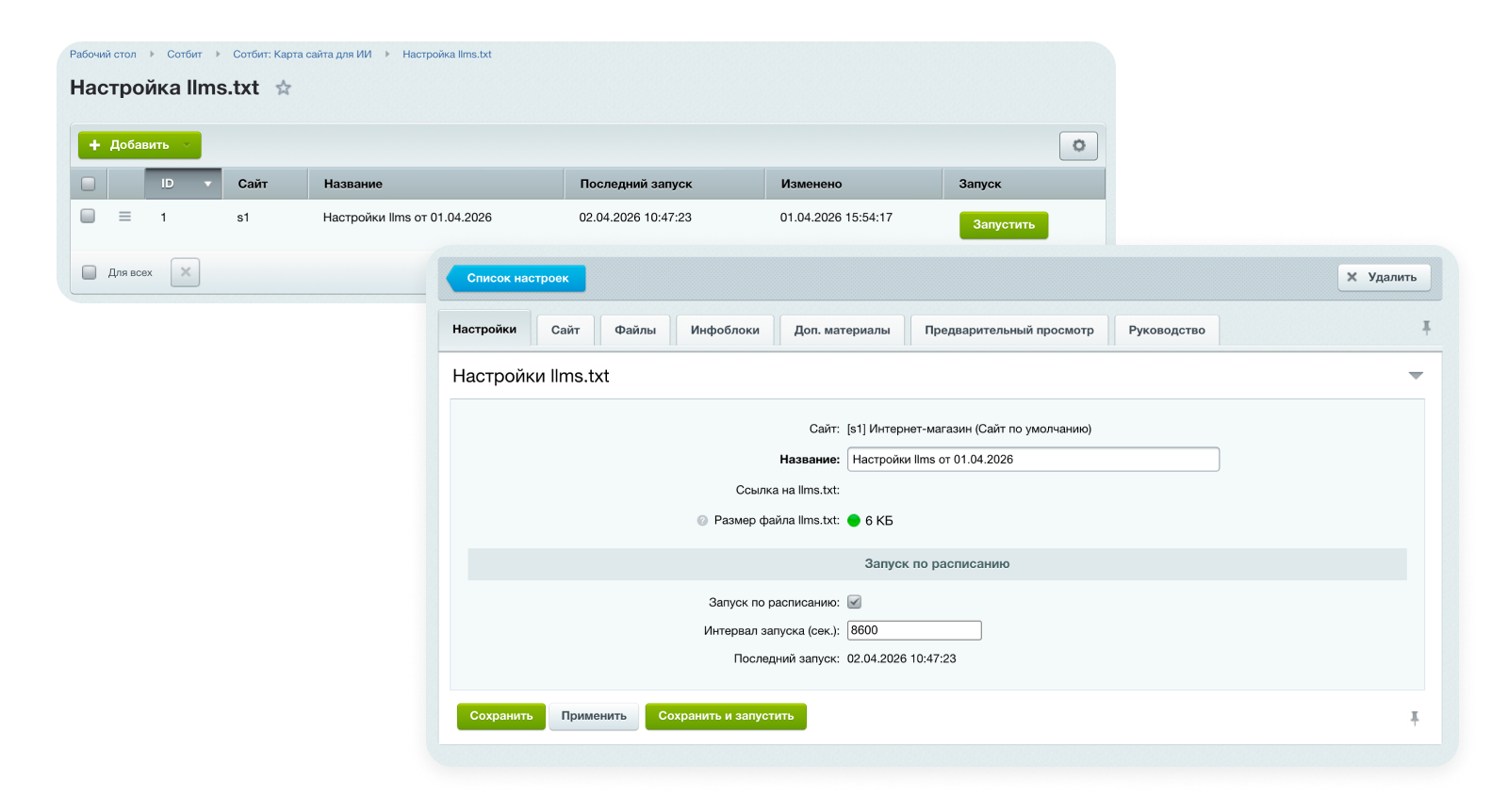Disable the 'Запуск по расписанию' checkbox

click(854, 602)
